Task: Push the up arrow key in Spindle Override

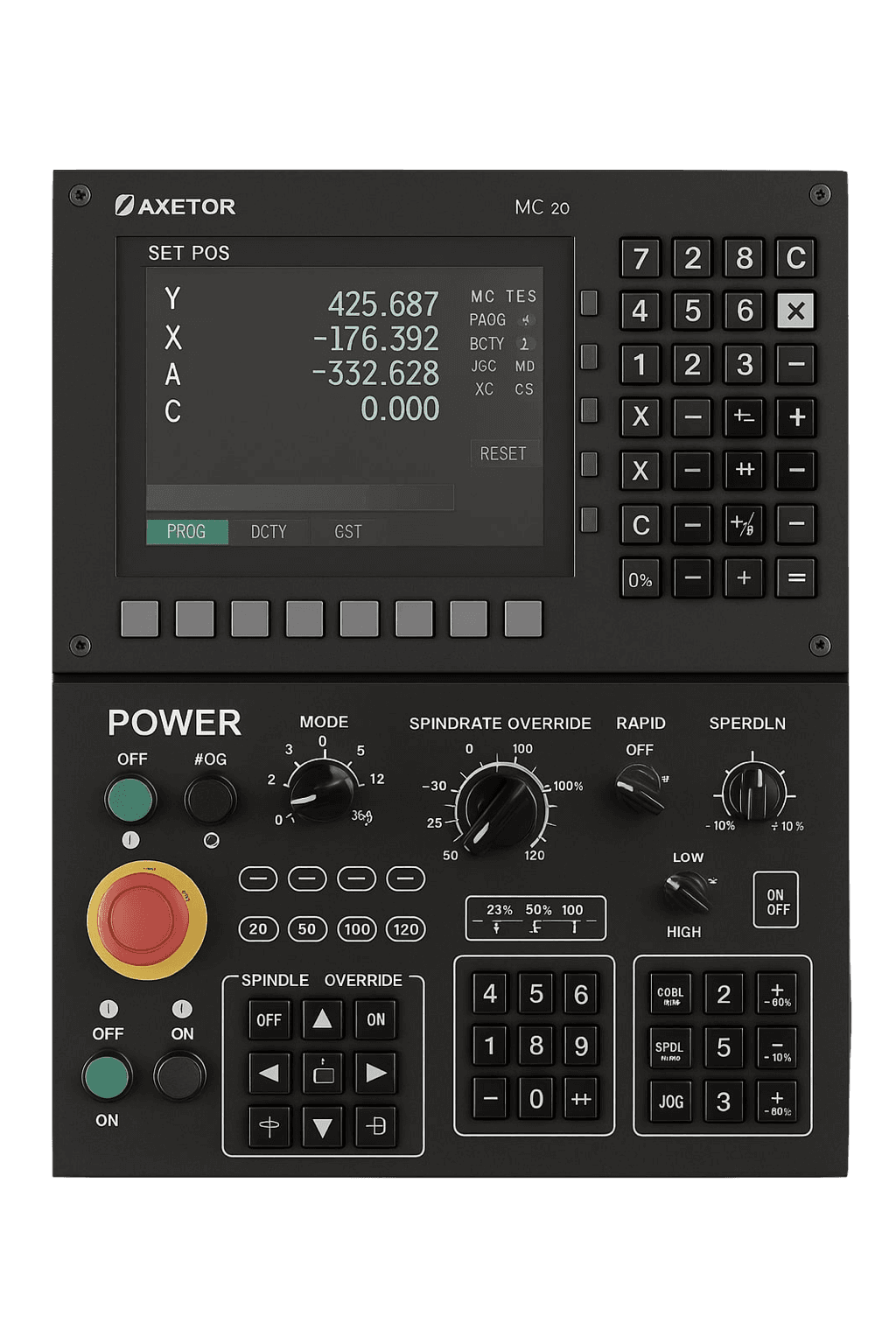Action: 322,1019
